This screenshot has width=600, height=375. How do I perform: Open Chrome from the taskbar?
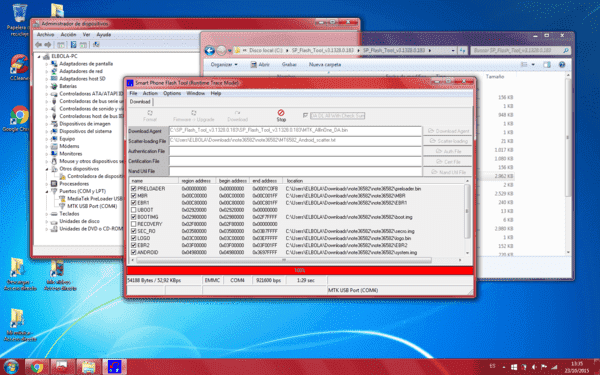click(37, 367)
